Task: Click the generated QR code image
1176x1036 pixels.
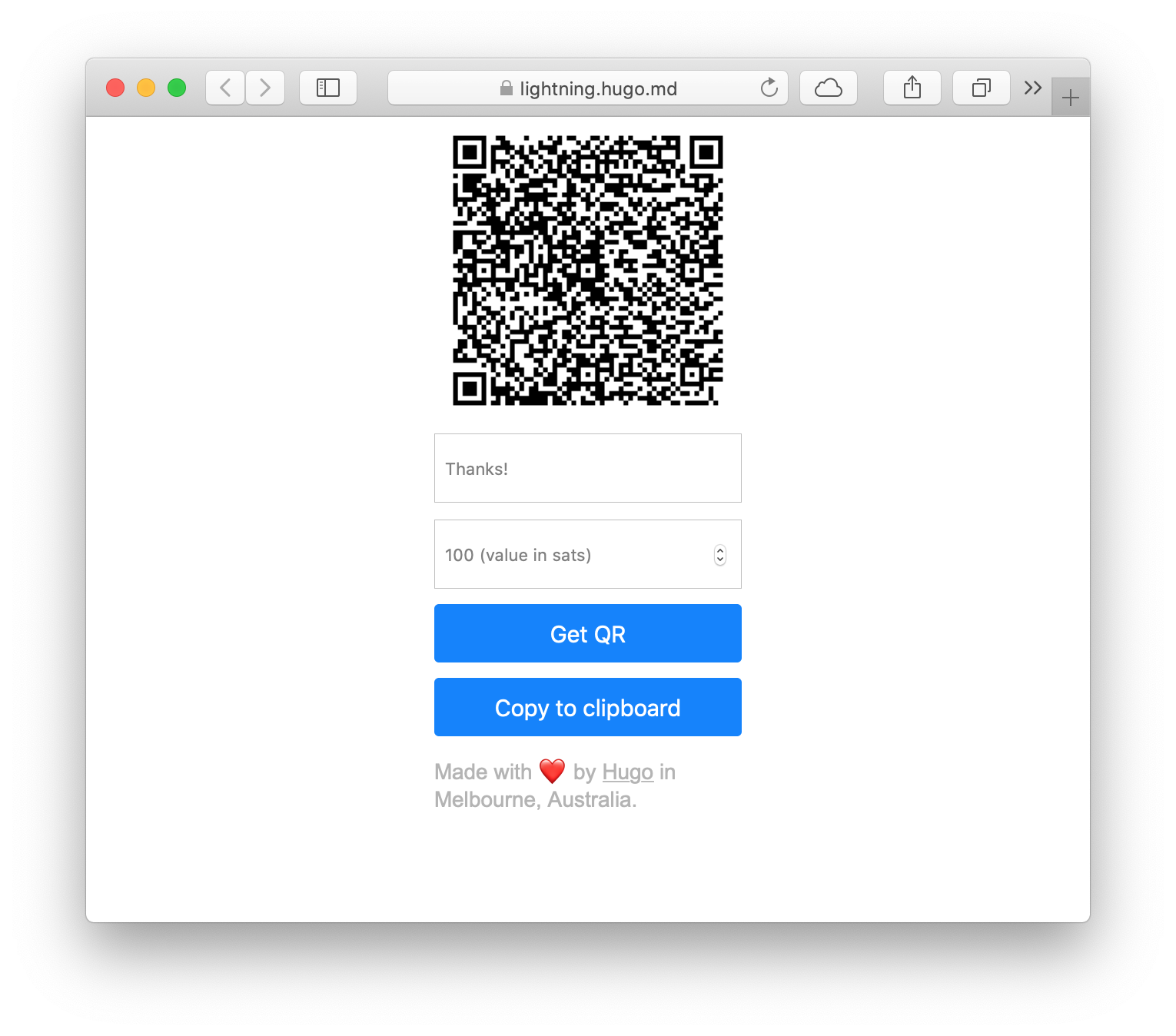Action: [x=588, y=271]
